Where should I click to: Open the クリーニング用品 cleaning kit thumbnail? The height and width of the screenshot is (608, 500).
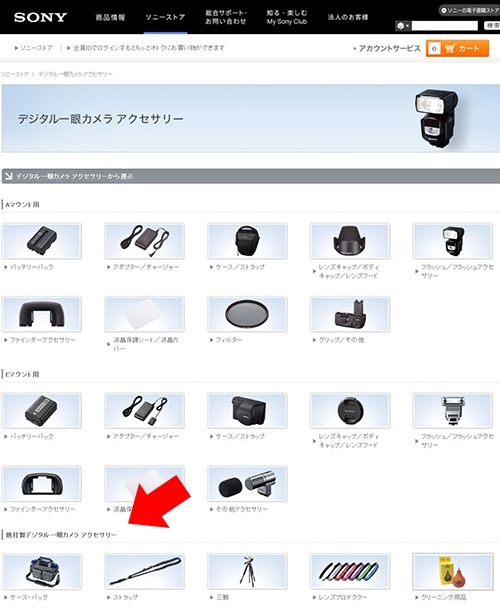(452, 572)
